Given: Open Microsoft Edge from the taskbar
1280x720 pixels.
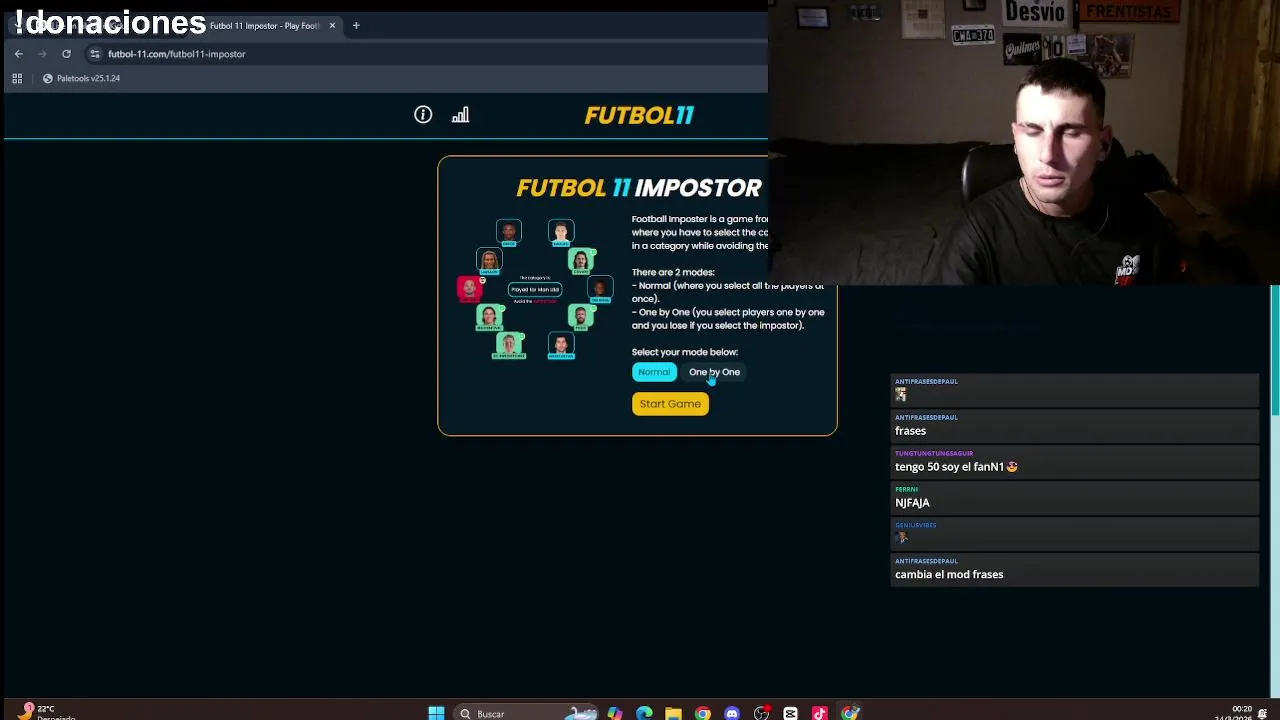Looking at the screenshot, I should point(644,713).
